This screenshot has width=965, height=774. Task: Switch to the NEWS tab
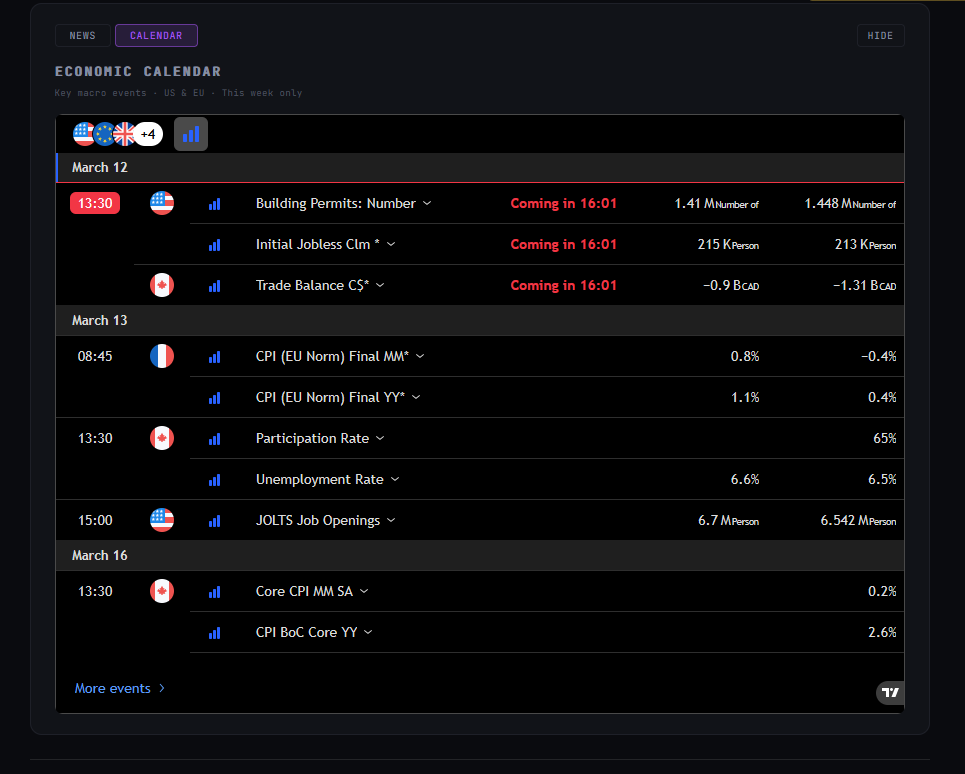(82, 35)
